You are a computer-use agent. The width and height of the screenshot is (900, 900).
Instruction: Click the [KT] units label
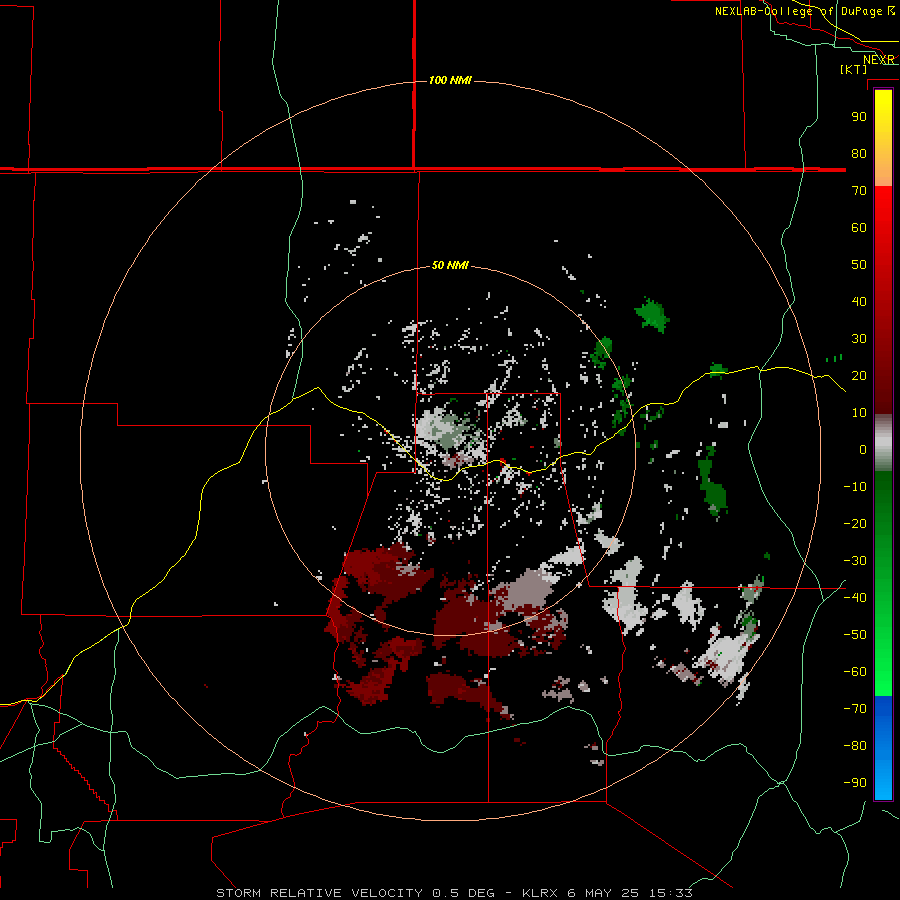click(854, 69)
